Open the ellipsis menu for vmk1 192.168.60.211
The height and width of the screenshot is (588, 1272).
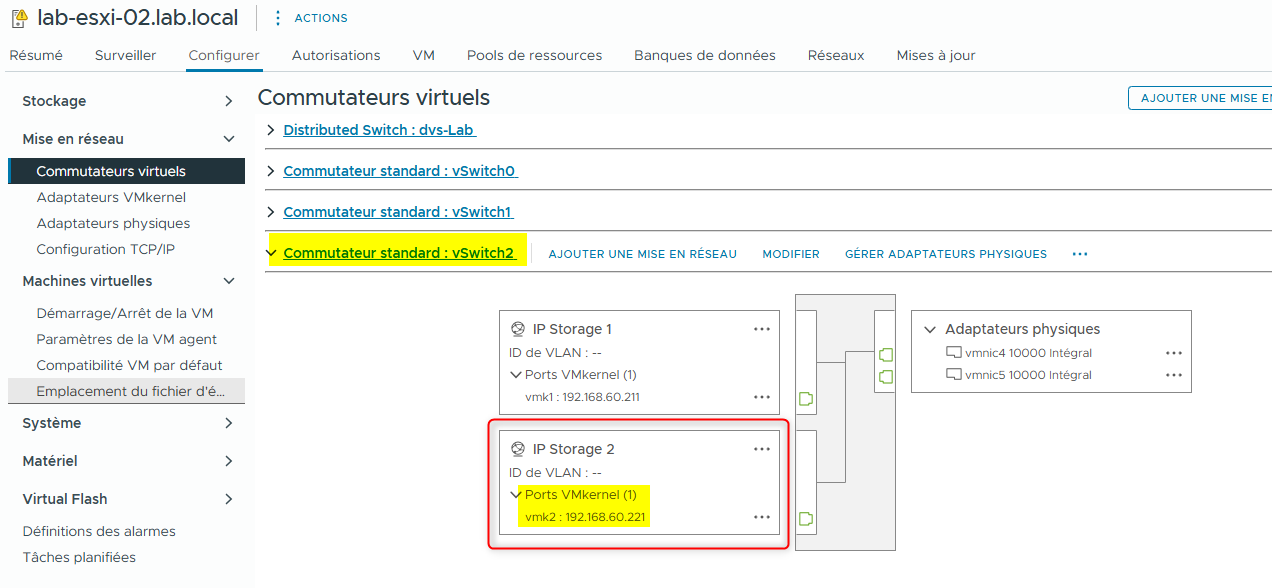coord(762,396)
